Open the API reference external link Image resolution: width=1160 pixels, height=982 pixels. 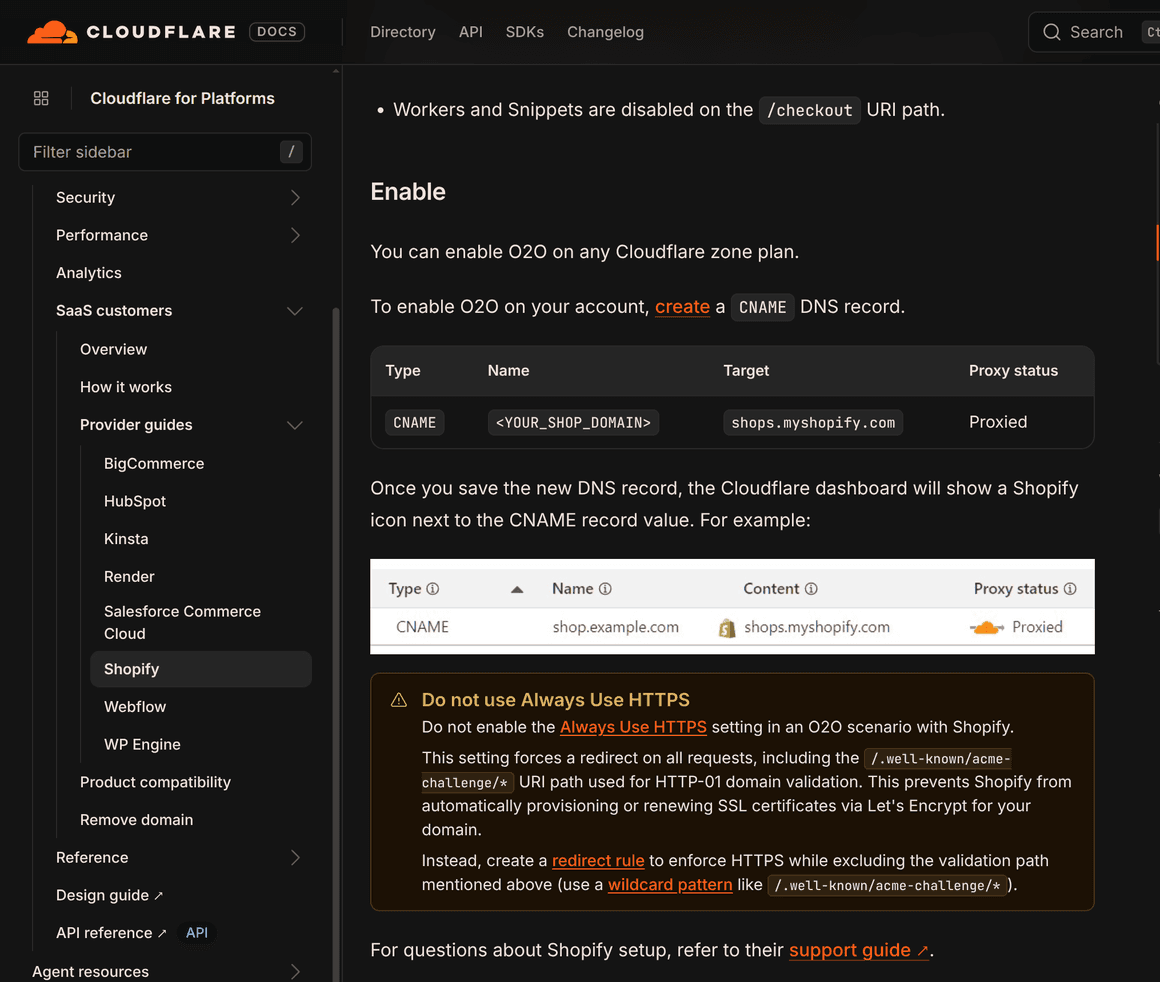coord(111,933)
